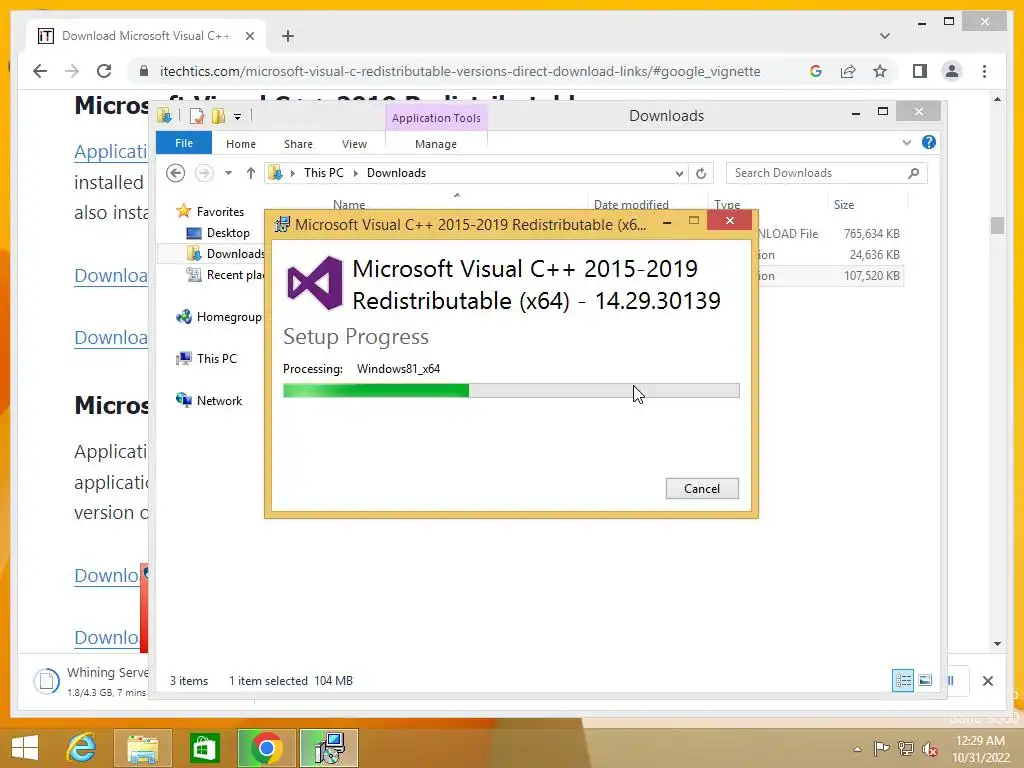
Task: Open the Manage ribbon tab
Action: point(436,144)
